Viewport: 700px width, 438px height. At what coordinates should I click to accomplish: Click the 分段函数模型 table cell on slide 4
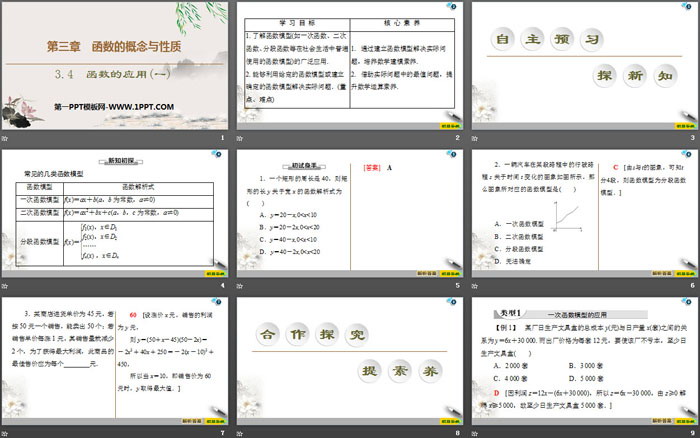coord(40,242)
